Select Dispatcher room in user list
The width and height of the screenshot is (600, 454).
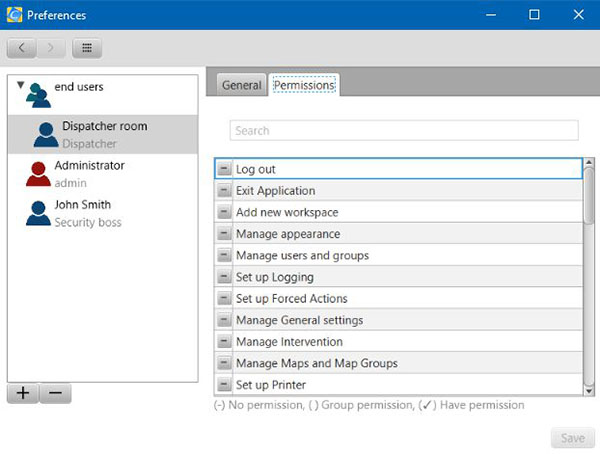pyautogui.click(x=103, y=134)
